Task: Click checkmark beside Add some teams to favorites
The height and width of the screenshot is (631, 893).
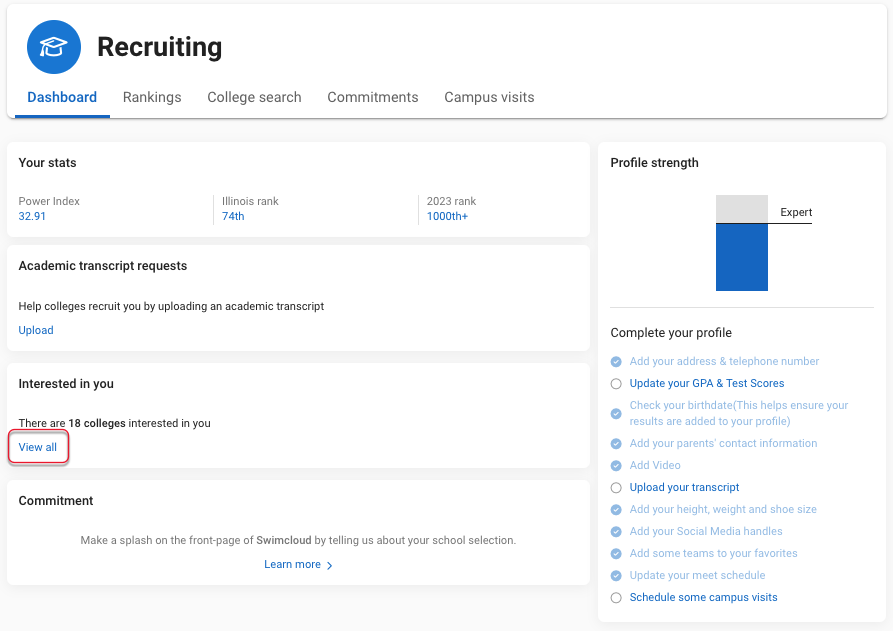Action: (616, 554)
